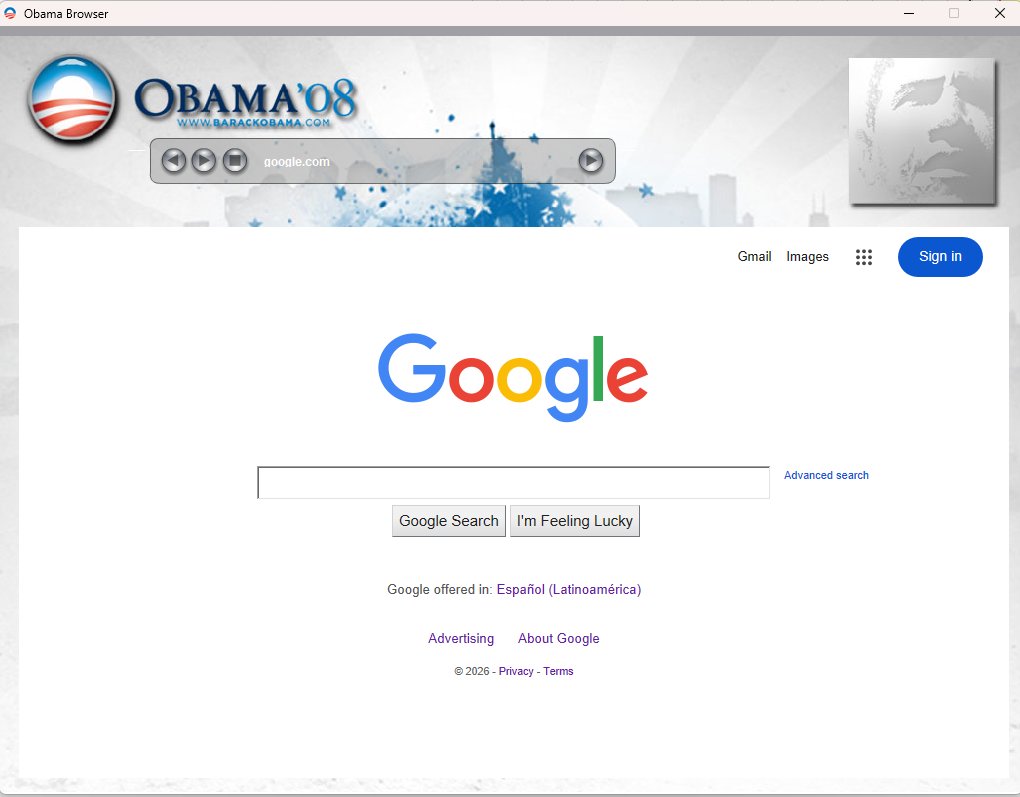Click the Google Search button
Screen dimensions: 1020x797
(x=448, y=520)
